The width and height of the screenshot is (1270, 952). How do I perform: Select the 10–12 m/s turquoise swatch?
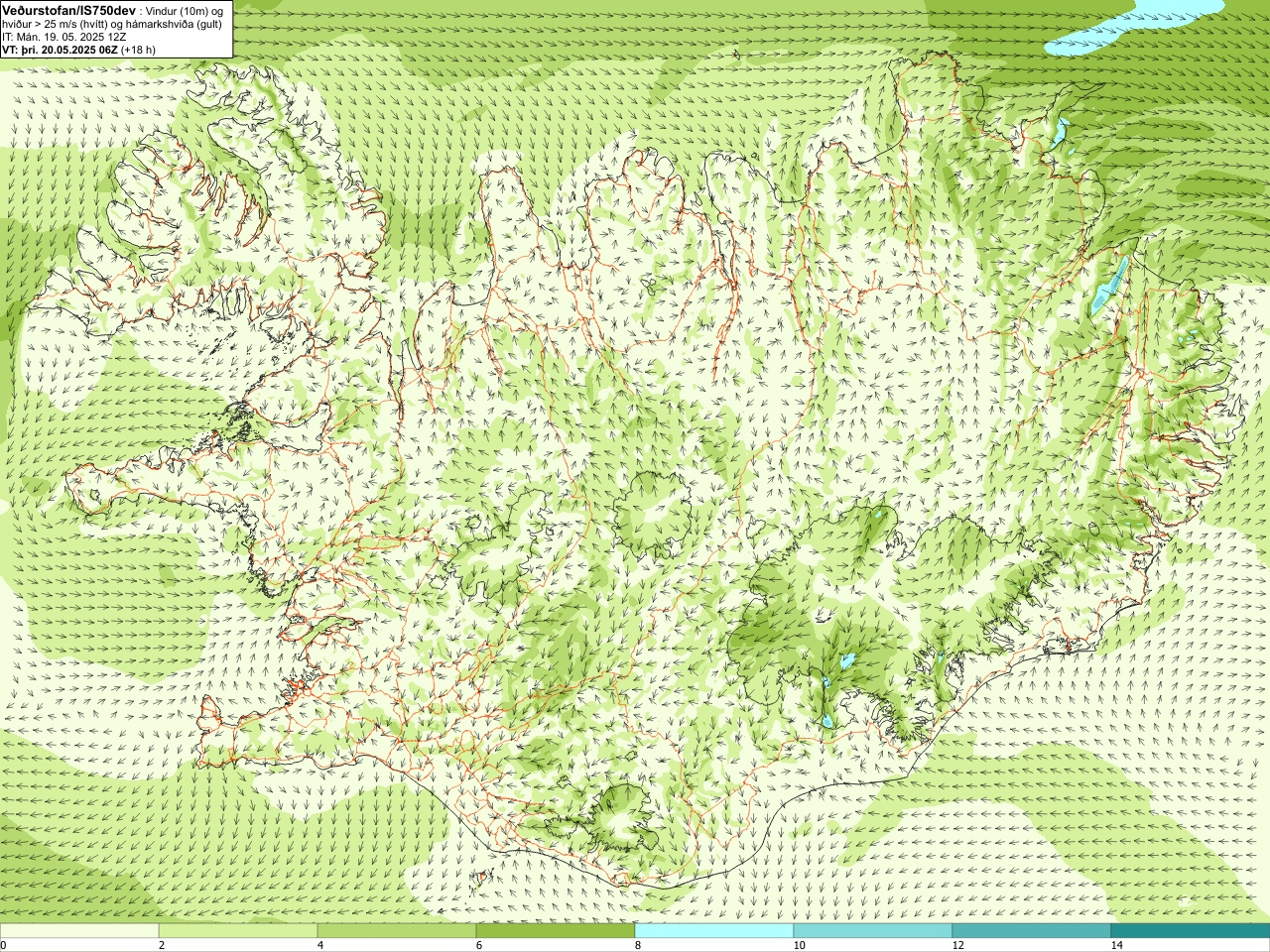point(873,931)
